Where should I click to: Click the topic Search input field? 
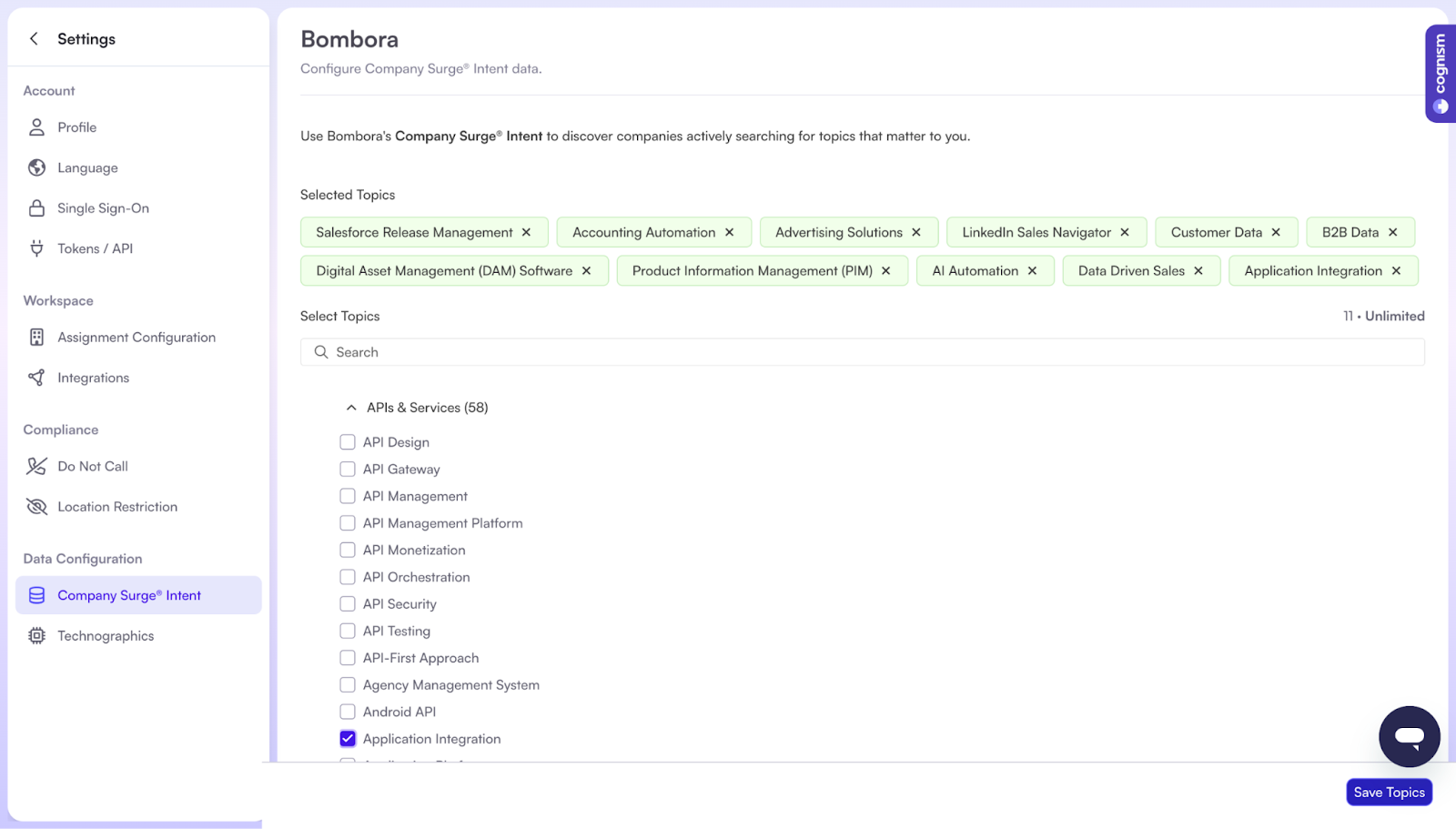click(862, 352)
